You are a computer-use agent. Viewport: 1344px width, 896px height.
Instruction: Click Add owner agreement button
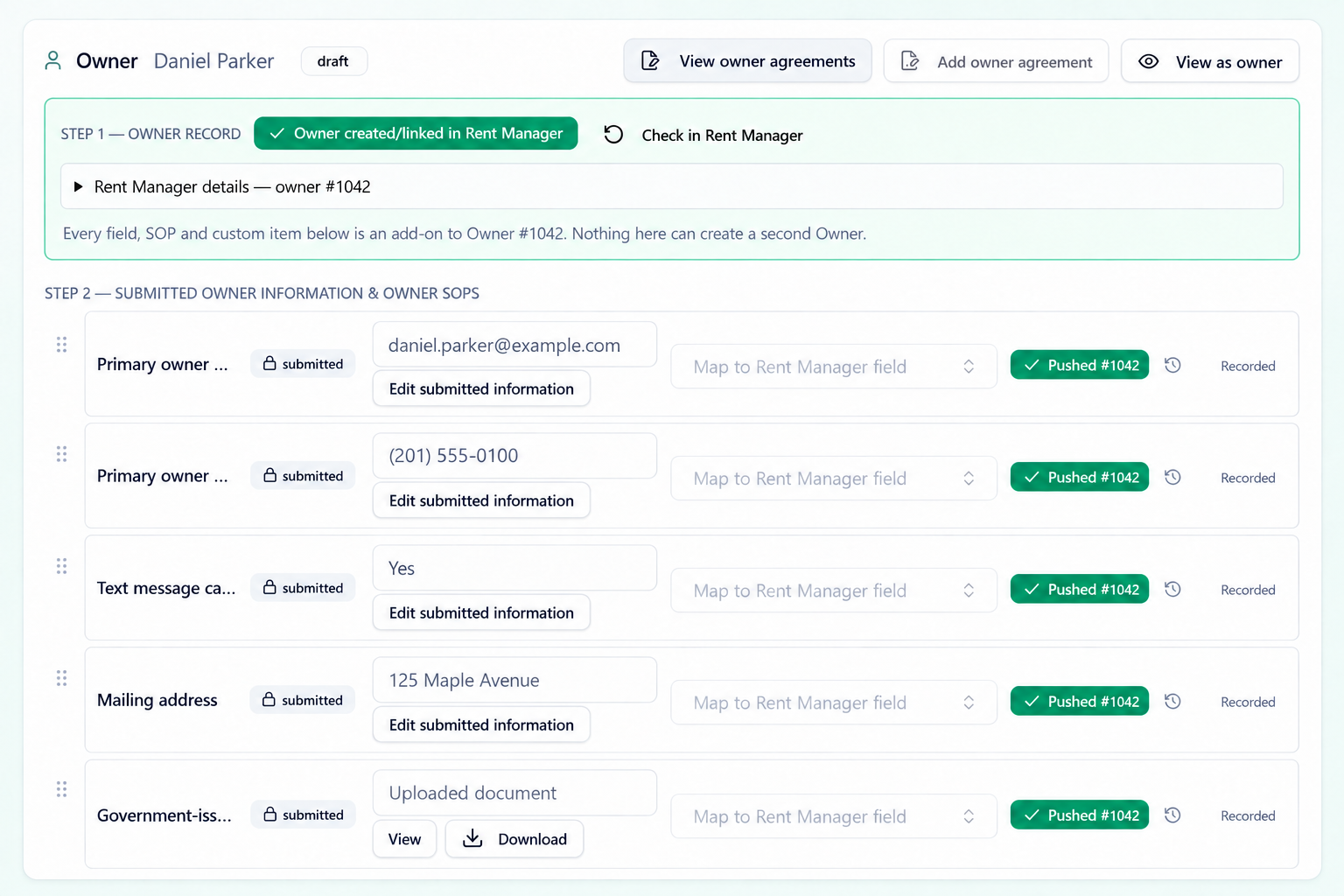[996, 61]
